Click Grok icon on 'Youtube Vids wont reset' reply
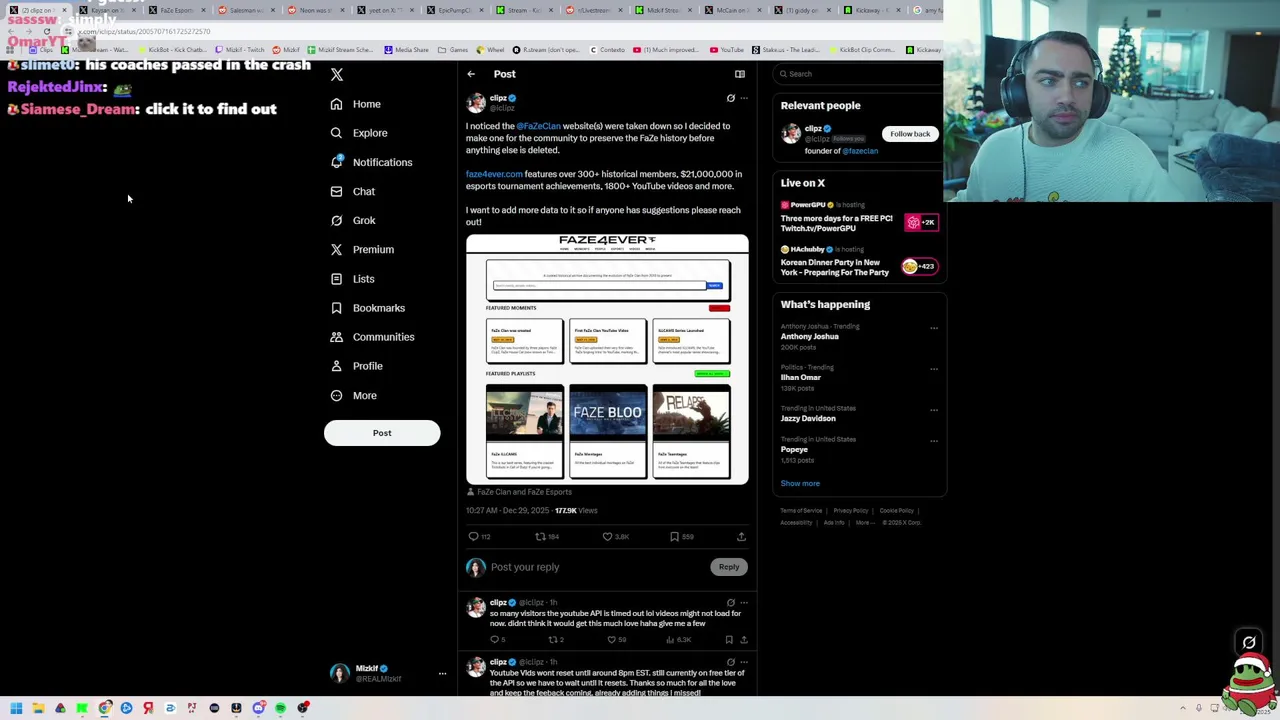This screenshot has height=720, width=1280. pos(730,662)
